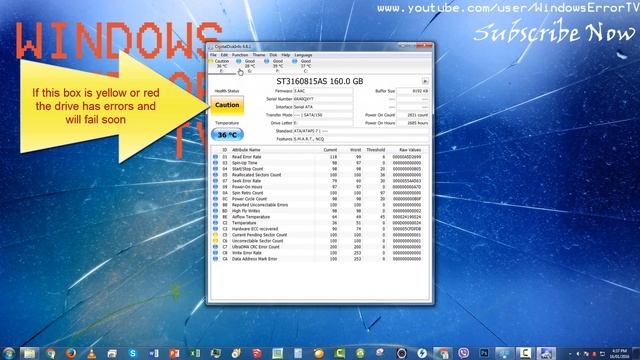The image size is (640, 360).
Task: Click the Interface Serial ATA field
Action: click(x=323, y=107)
